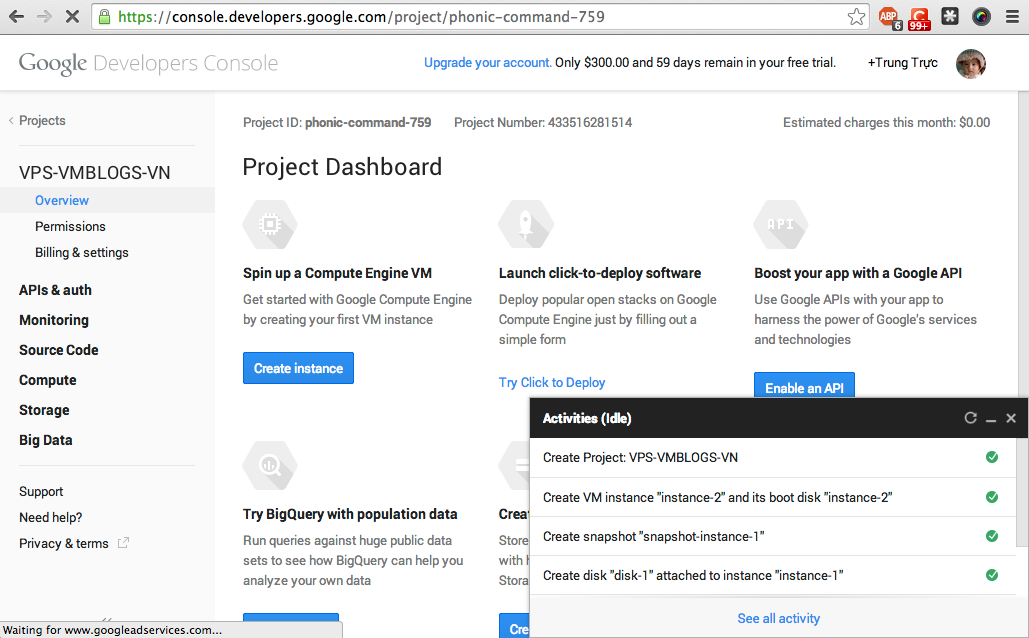Click the browser bookmark star icon
The height and width of the screenshot is (638, 1029).
click(856, 17)
